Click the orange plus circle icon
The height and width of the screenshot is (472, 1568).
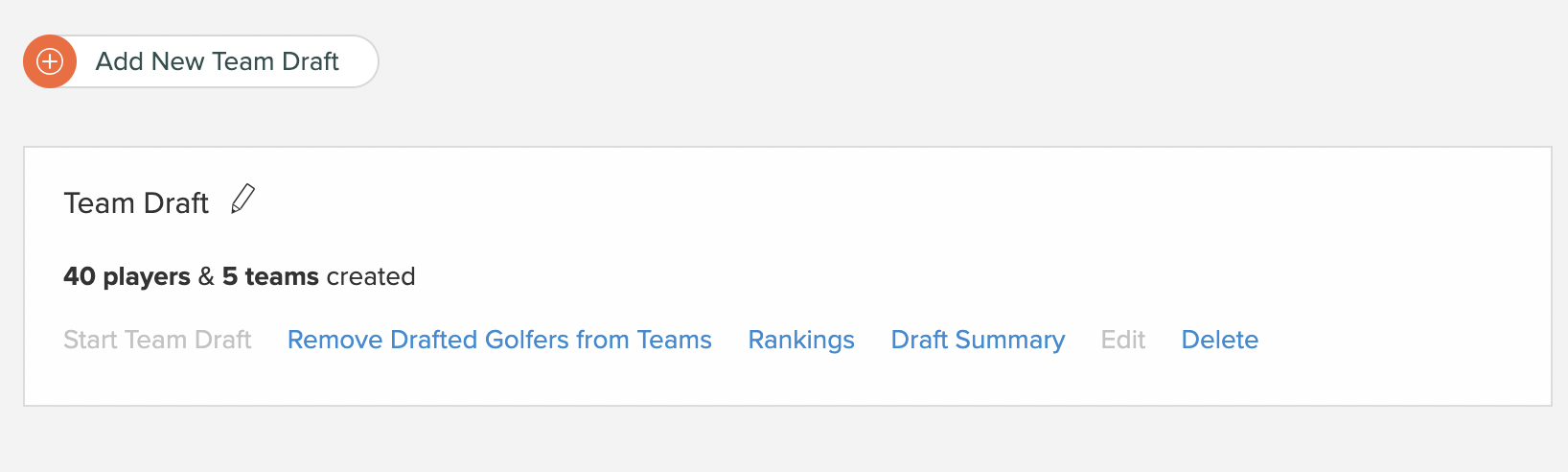pyautogui.click(x=50, y=61)
